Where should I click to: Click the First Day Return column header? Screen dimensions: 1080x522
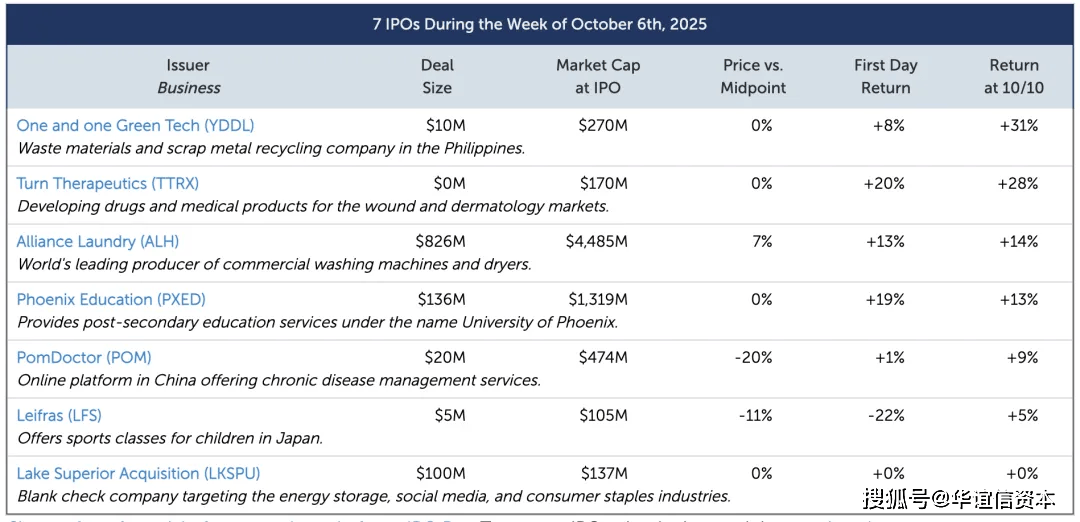(885, 76)
